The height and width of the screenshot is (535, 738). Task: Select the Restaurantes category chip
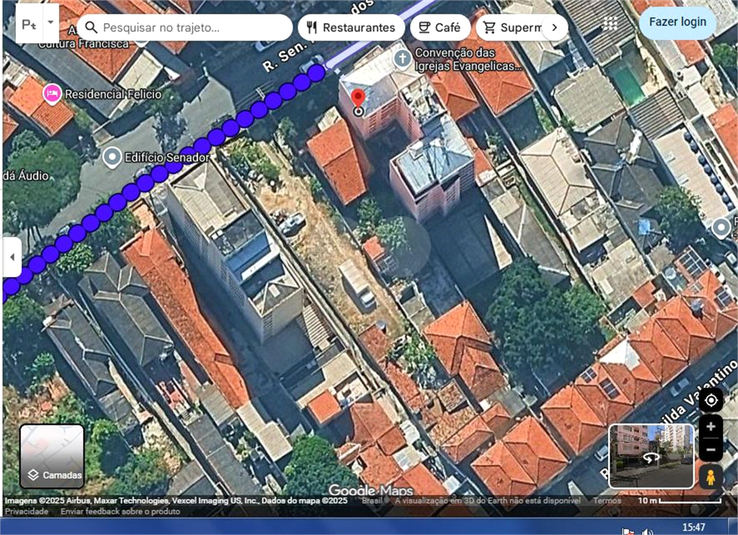(x=351, y=27)
